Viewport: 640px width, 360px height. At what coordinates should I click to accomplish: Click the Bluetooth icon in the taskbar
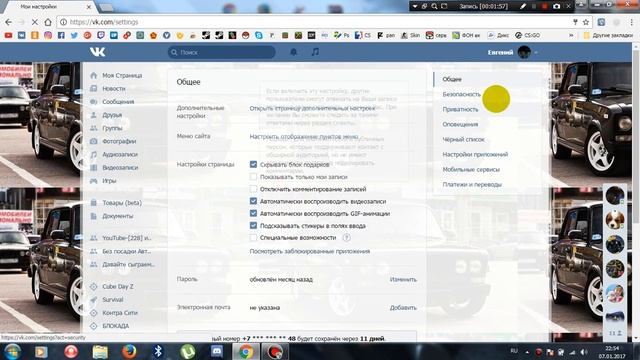[x=158, y=351]
